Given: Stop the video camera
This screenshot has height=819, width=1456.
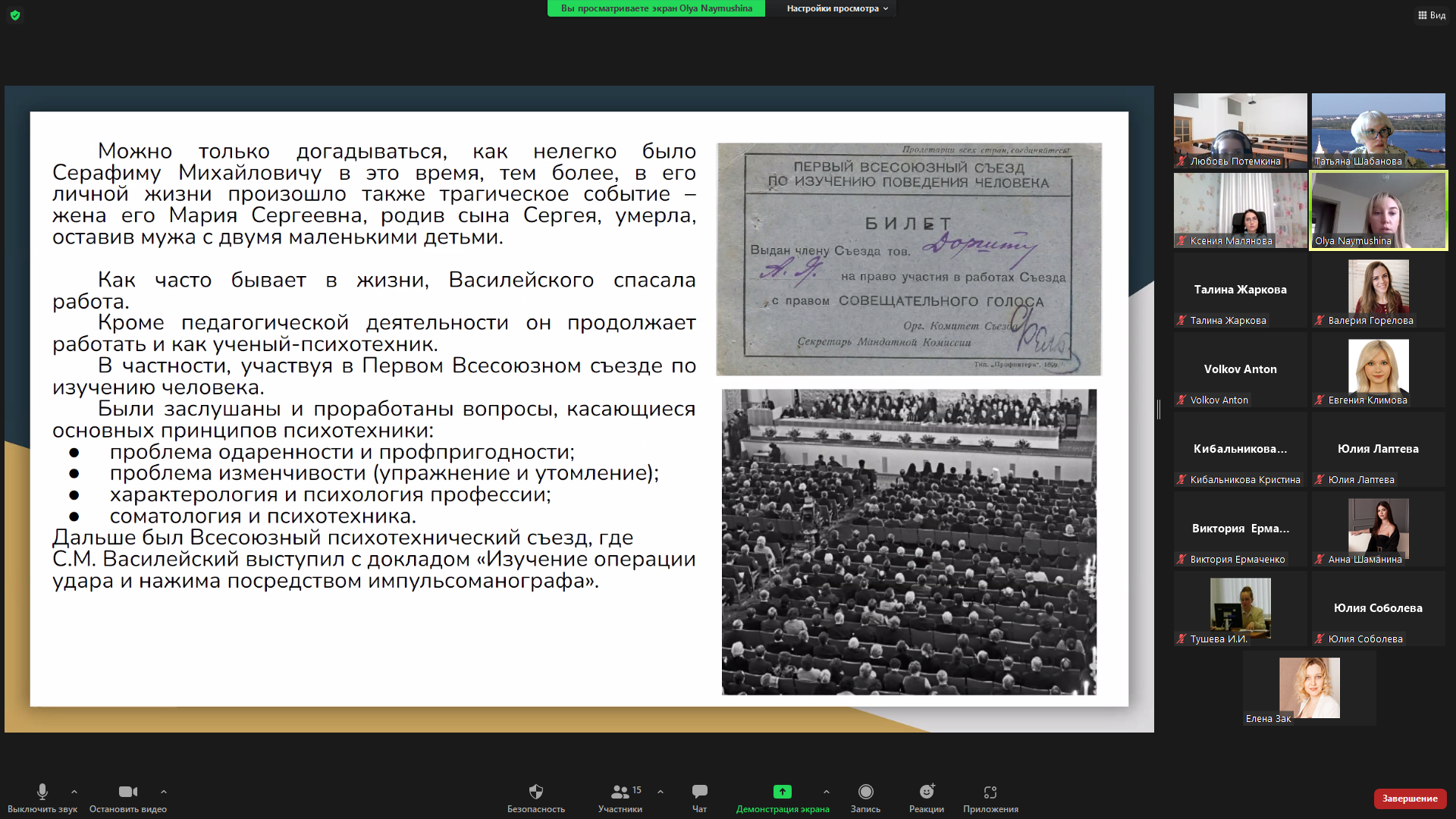Looking at the screenshot, I should point(127,796).
